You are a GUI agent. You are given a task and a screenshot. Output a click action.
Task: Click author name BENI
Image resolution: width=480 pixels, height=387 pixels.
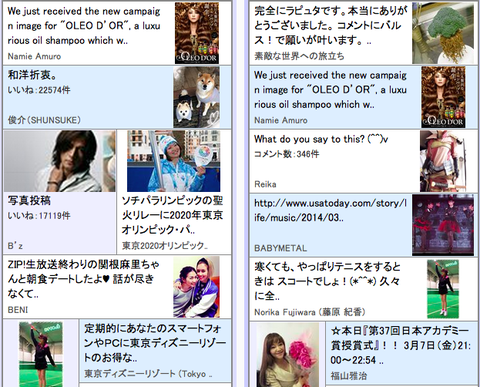point(18,310)
